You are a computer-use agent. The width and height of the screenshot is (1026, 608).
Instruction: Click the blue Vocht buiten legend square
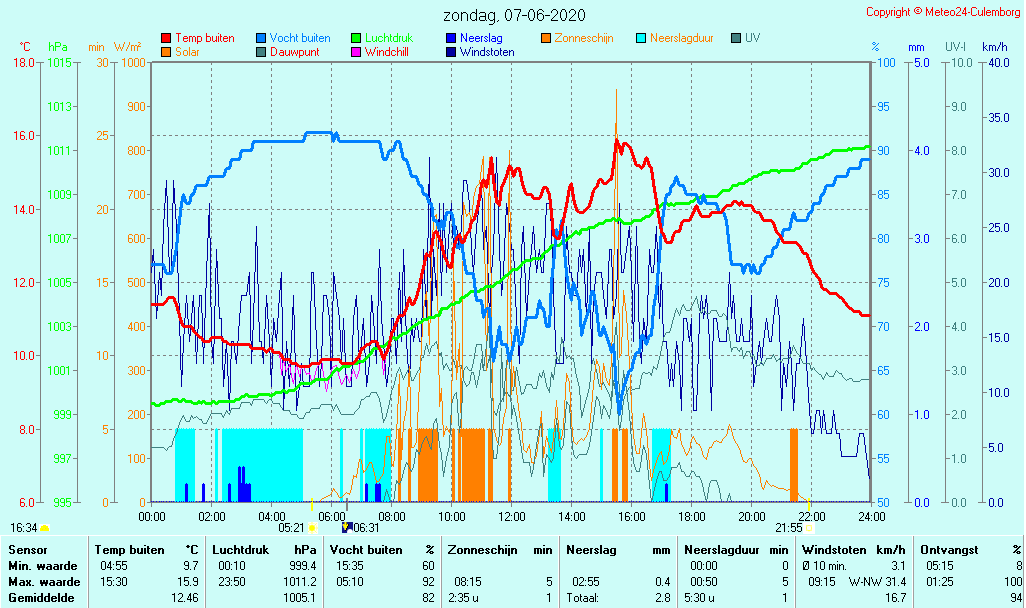[x=261, y=39]
